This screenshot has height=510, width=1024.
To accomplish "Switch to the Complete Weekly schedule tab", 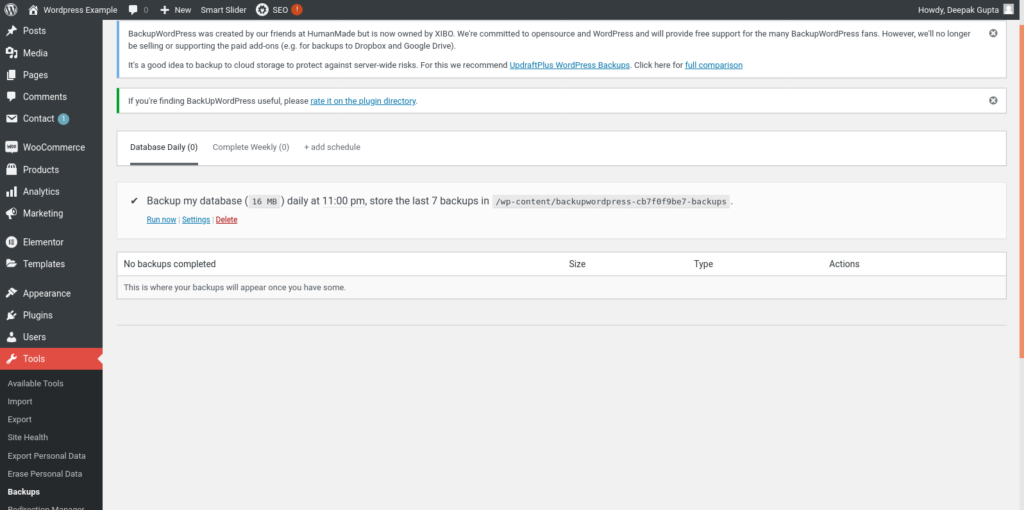I will pos(250,147).
